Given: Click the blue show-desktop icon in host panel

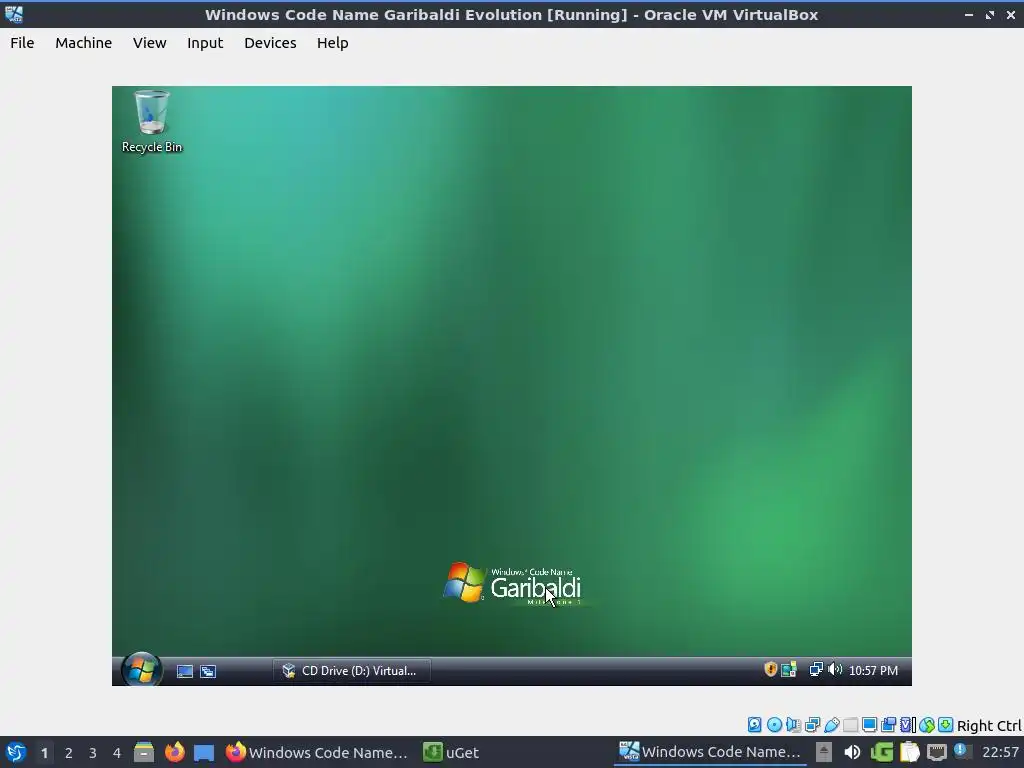Looking at the screenshot, I should [204, 753].
